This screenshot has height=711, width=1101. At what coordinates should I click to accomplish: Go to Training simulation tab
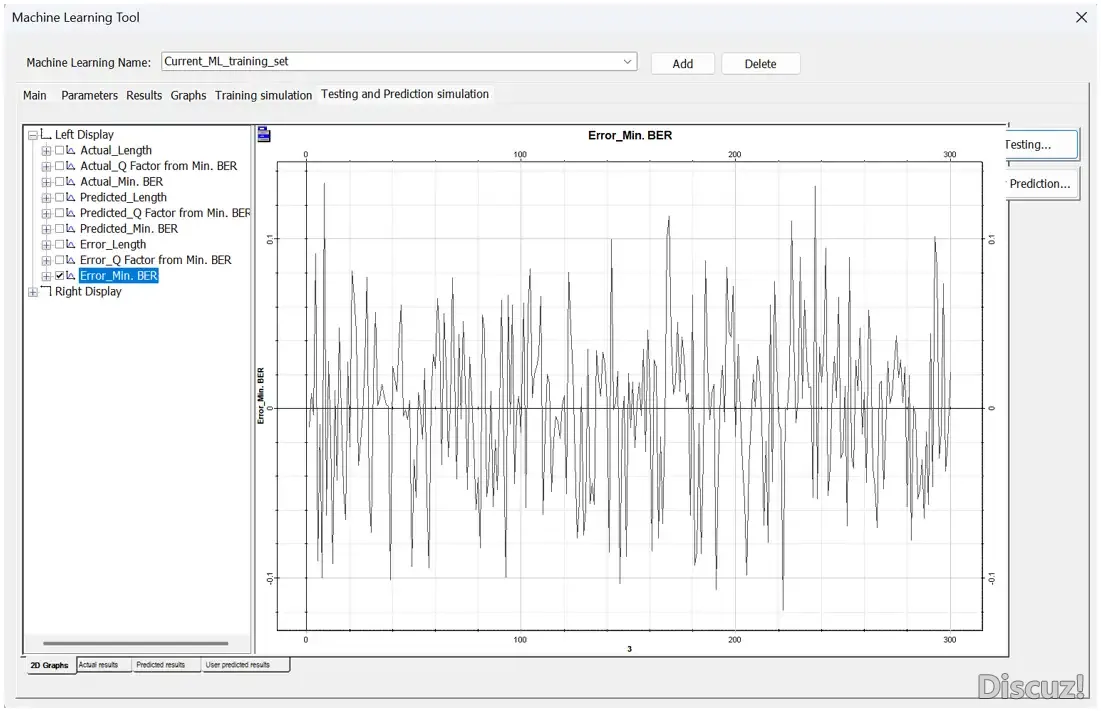click(x=263, y=95)
